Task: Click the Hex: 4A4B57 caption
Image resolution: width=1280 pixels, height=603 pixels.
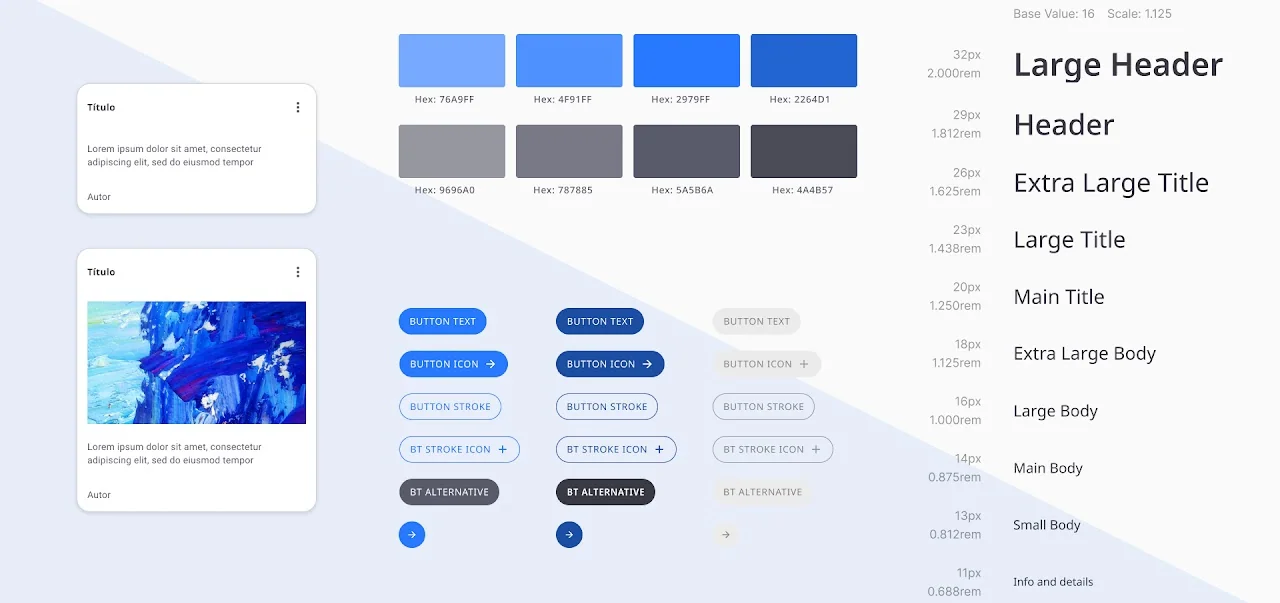Action: click(801, 190)
